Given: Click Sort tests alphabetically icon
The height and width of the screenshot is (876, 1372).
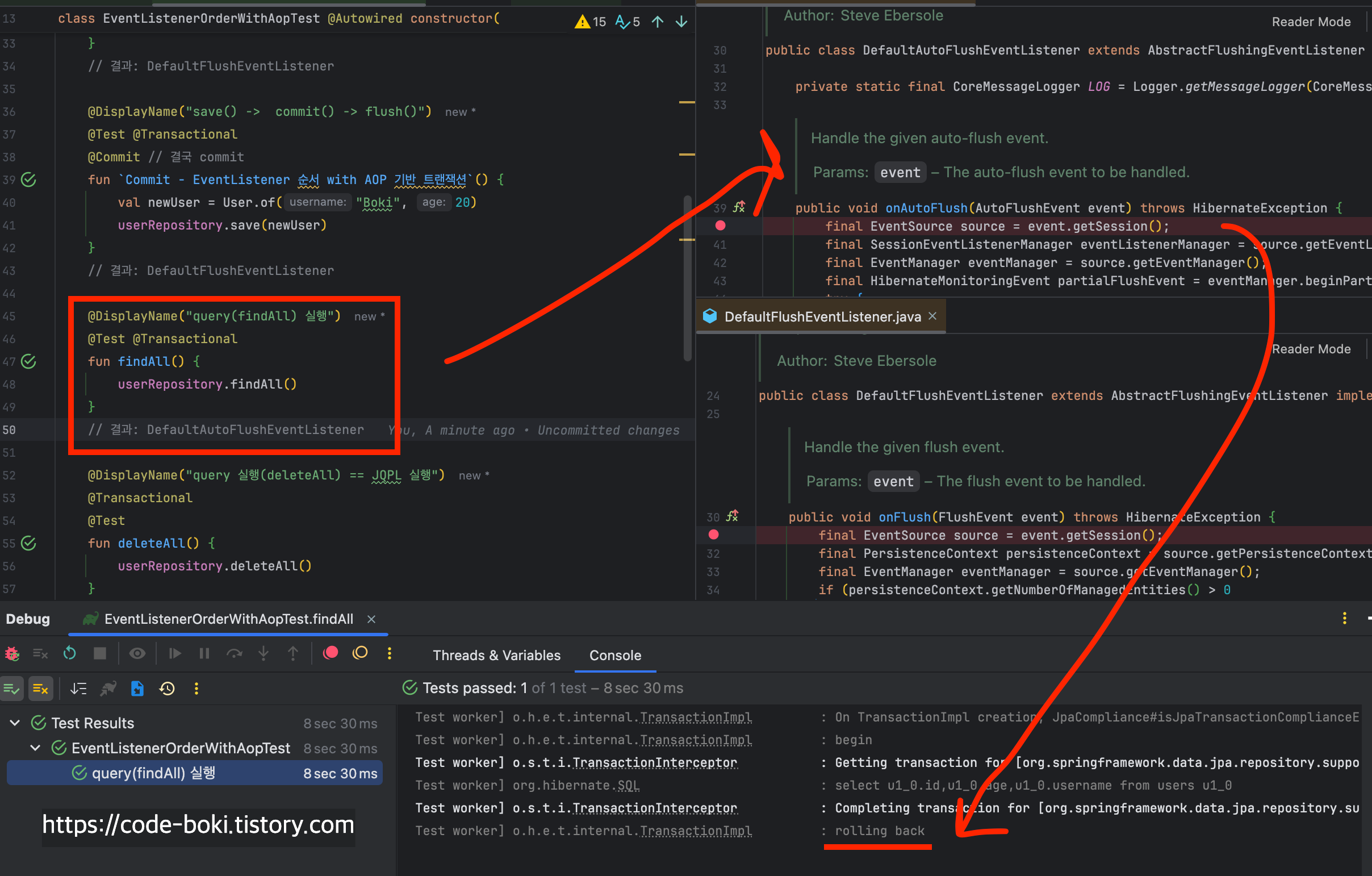Looking at the screenshot, I should tap(78, 689).
